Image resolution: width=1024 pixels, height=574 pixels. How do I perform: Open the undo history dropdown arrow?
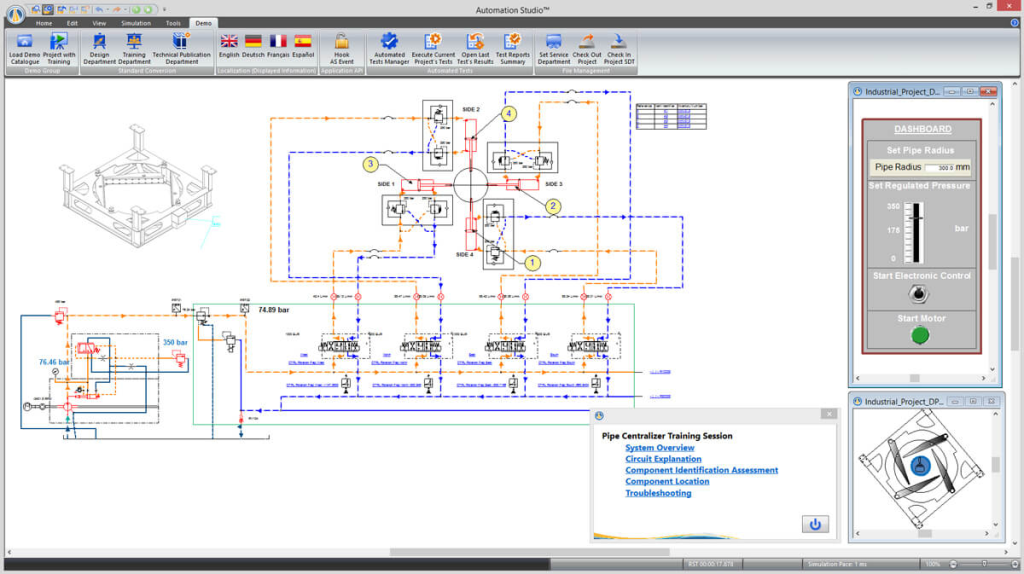107,9
